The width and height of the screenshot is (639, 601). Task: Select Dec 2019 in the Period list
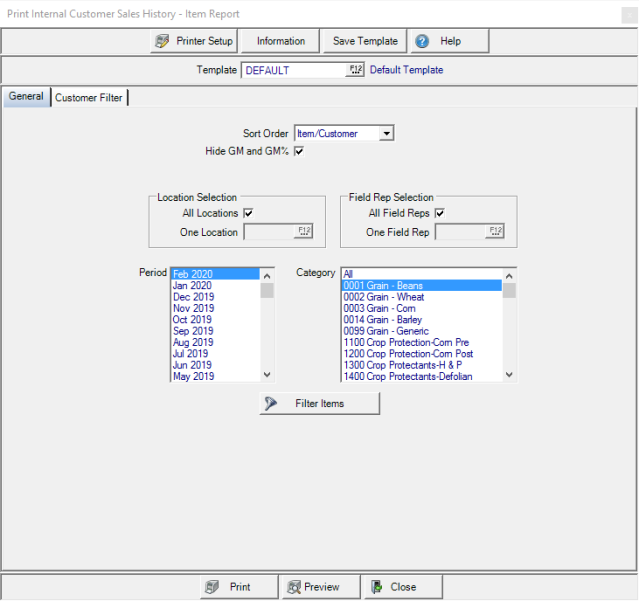click(x=194, y=296)
